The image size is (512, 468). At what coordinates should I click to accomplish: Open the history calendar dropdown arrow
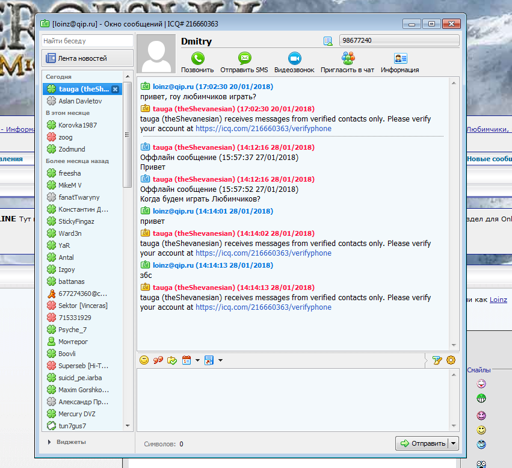tap(197, 360)
